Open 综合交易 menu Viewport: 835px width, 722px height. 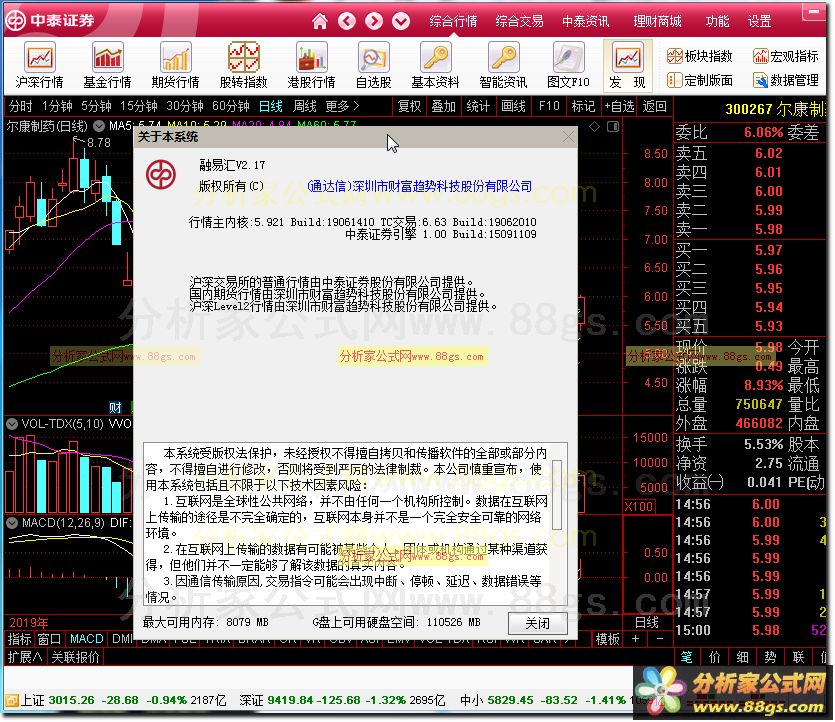519,21
